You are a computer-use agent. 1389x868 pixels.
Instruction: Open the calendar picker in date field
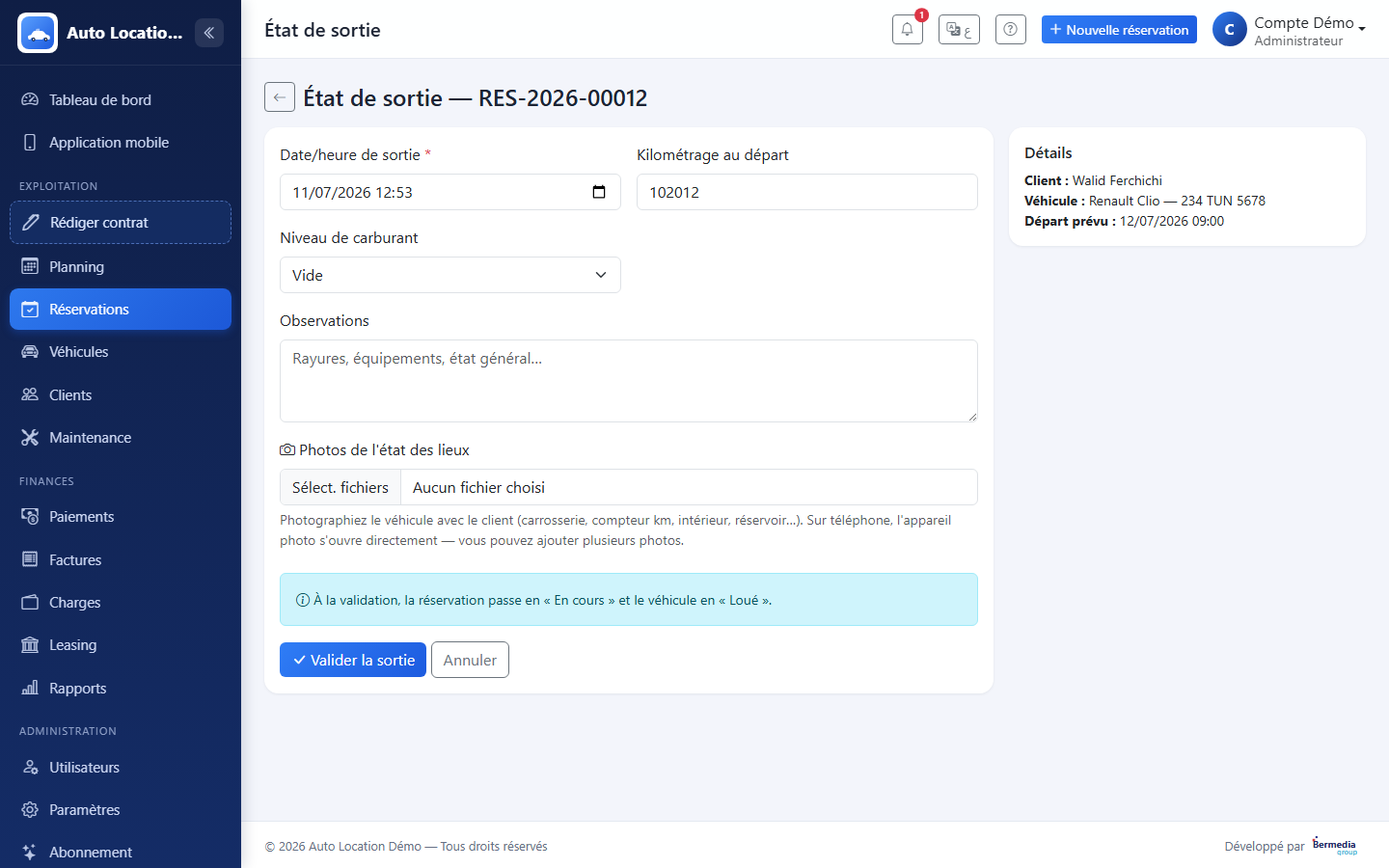click(x=599, y=192)
